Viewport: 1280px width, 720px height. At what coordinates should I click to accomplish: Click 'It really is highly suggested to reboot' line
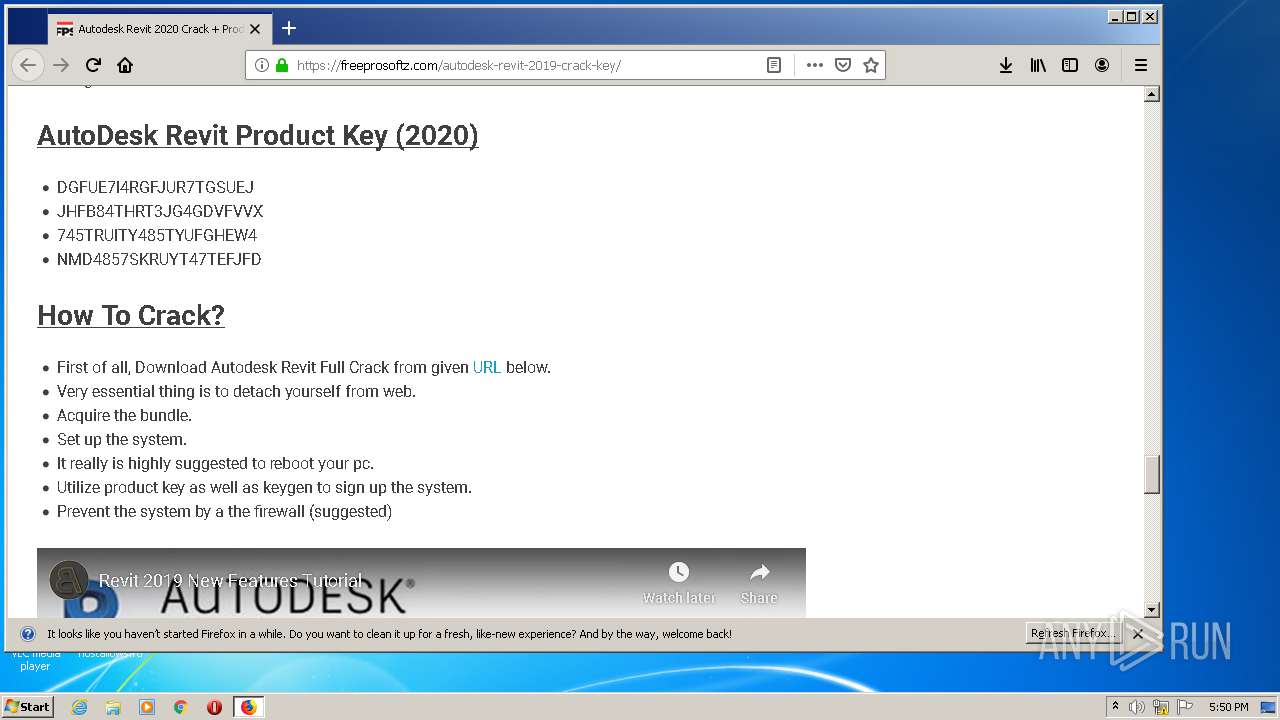pyautogui.click(x=215, y=463)
